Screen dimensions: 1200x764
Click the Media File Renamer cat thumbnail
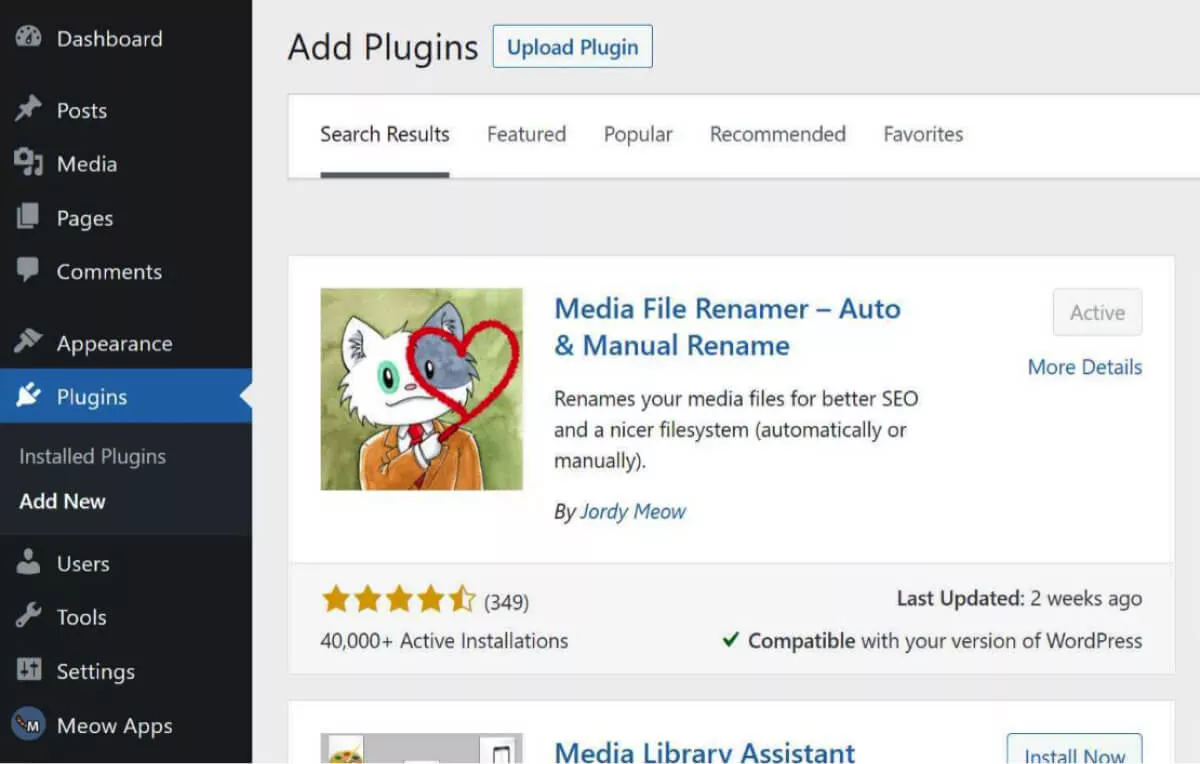[421, 389]
